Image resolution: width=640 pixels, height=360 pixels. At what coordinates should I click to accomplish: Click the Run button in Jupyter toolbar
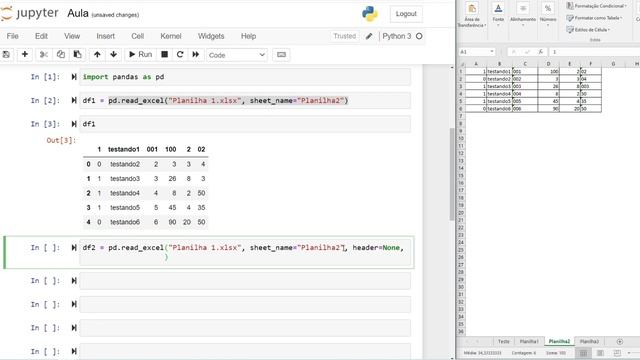pos(140,54)
